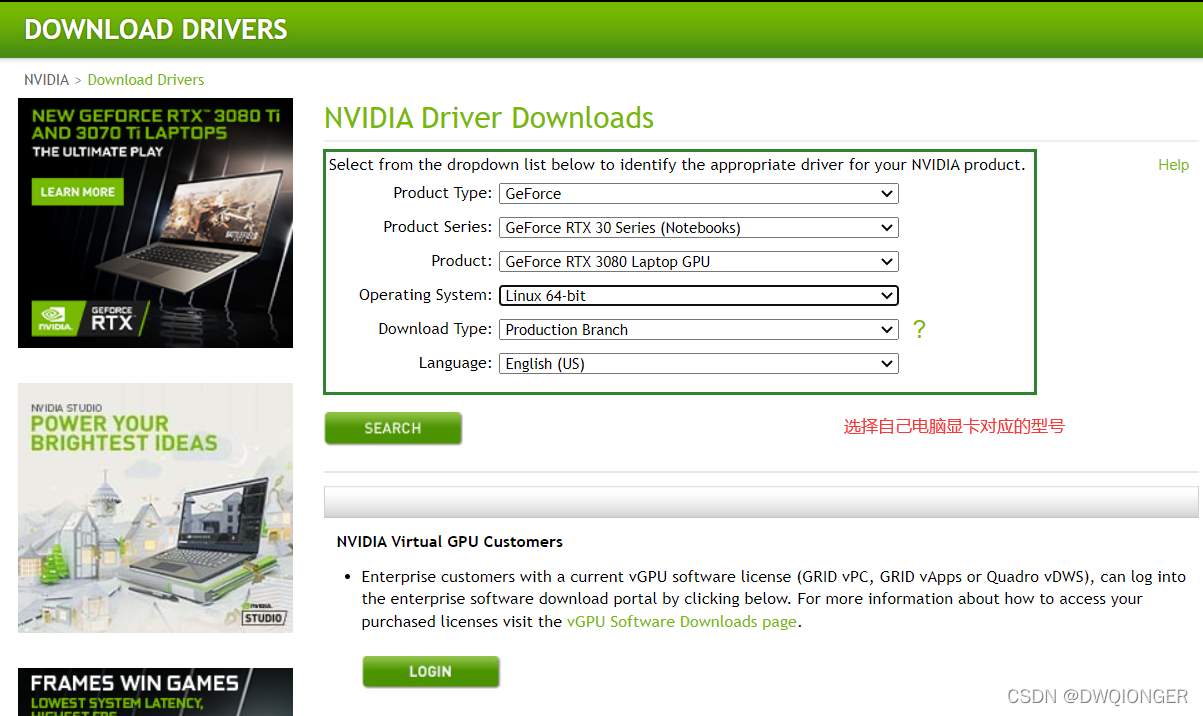Image resolution: width=1203 pixels, height=716 pixels.
Task: Click LEARN MORE on the RTX laptops ad
Action: tap(78, 192)
